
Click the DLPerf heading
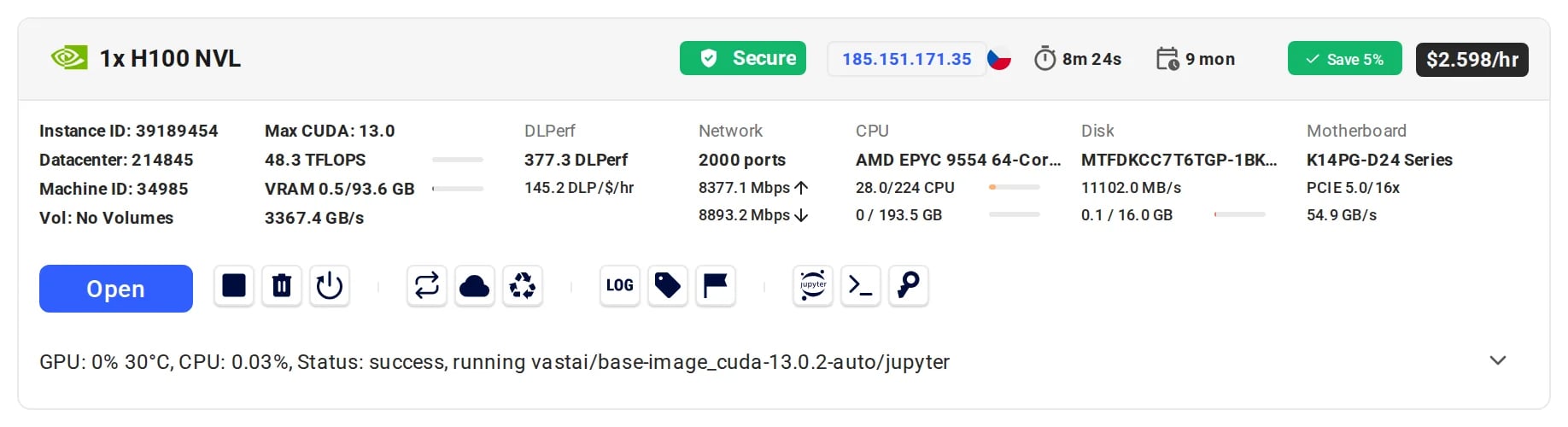[x=550, y=131]
